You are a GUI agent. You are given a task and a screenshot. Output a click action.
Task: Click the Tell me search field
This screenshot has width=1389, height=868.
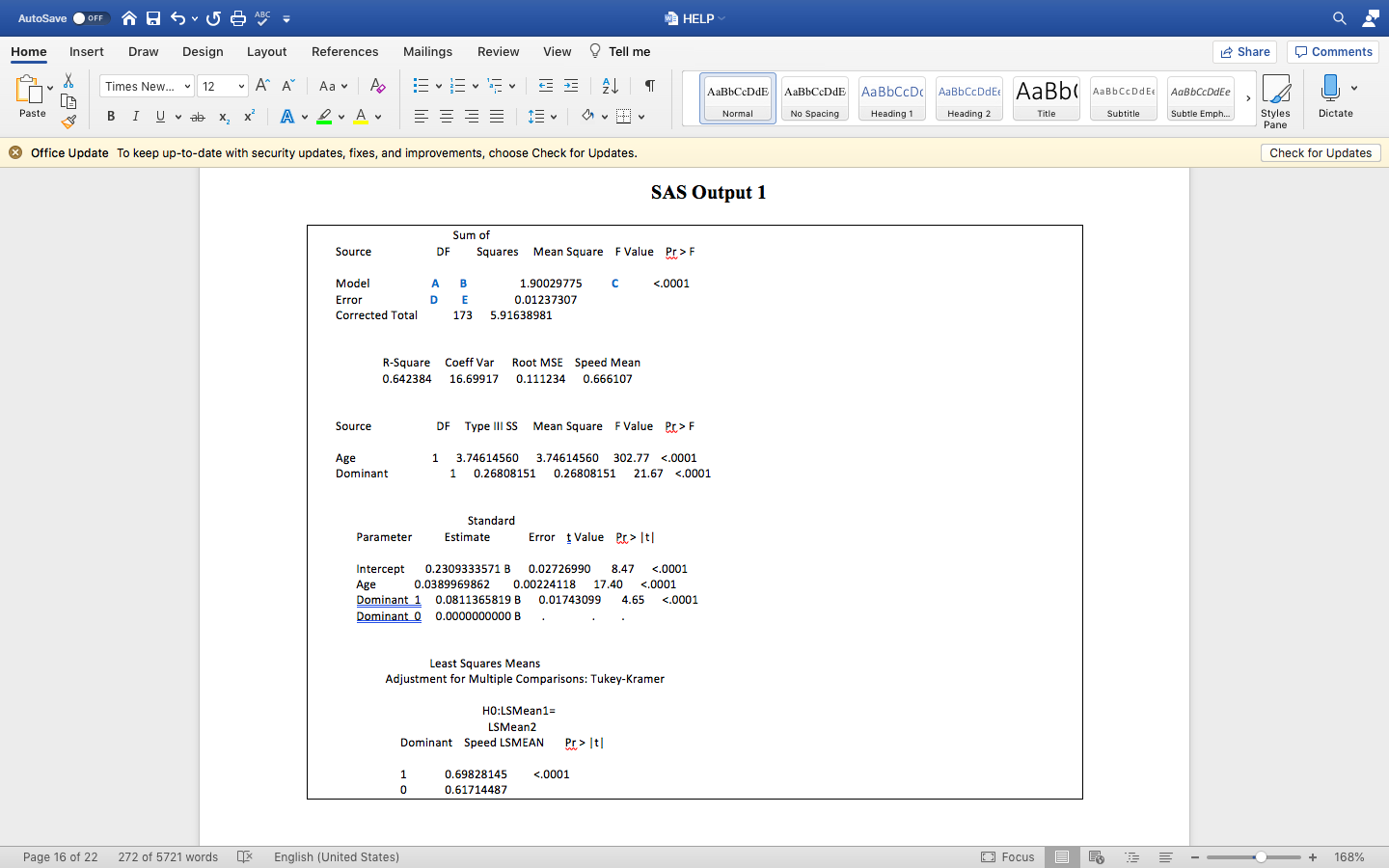tap(619, 52)
